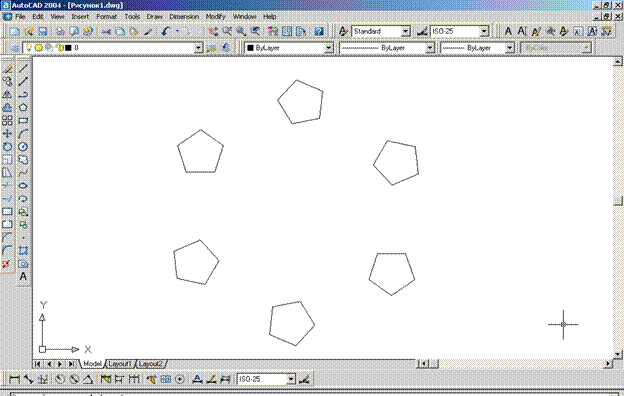
Task: Click the Make Object's Layer Current icon
Action: 212,48
